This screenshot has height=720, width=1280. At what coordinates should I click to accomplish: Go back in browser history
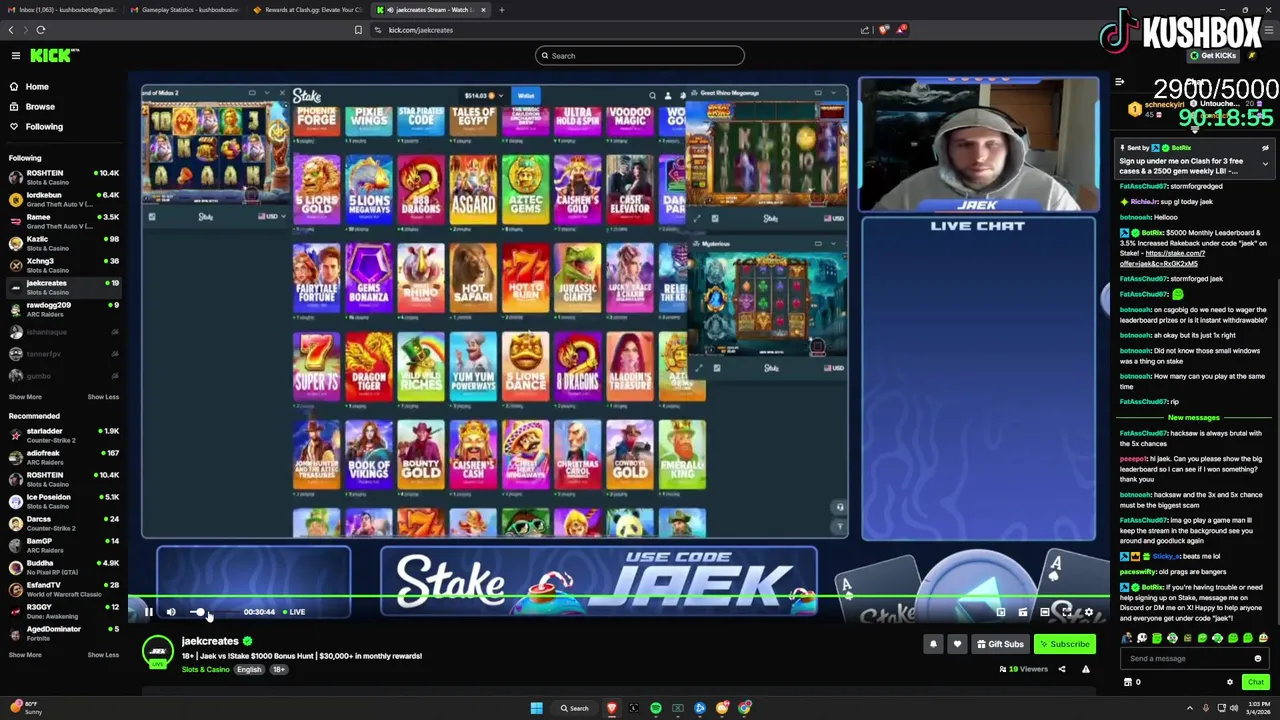[11, 30]
